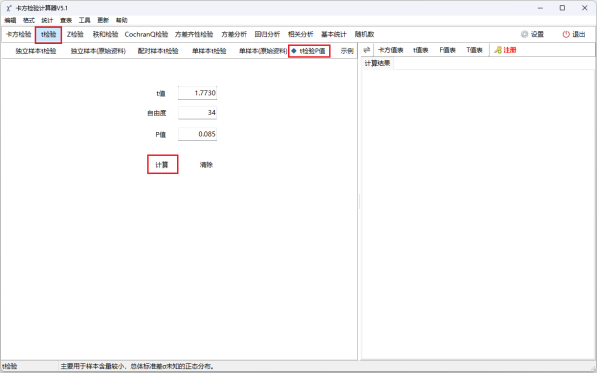The image size is (597, 373).
Task: Open the 基本统计 tab
Action: click(334, 34)
